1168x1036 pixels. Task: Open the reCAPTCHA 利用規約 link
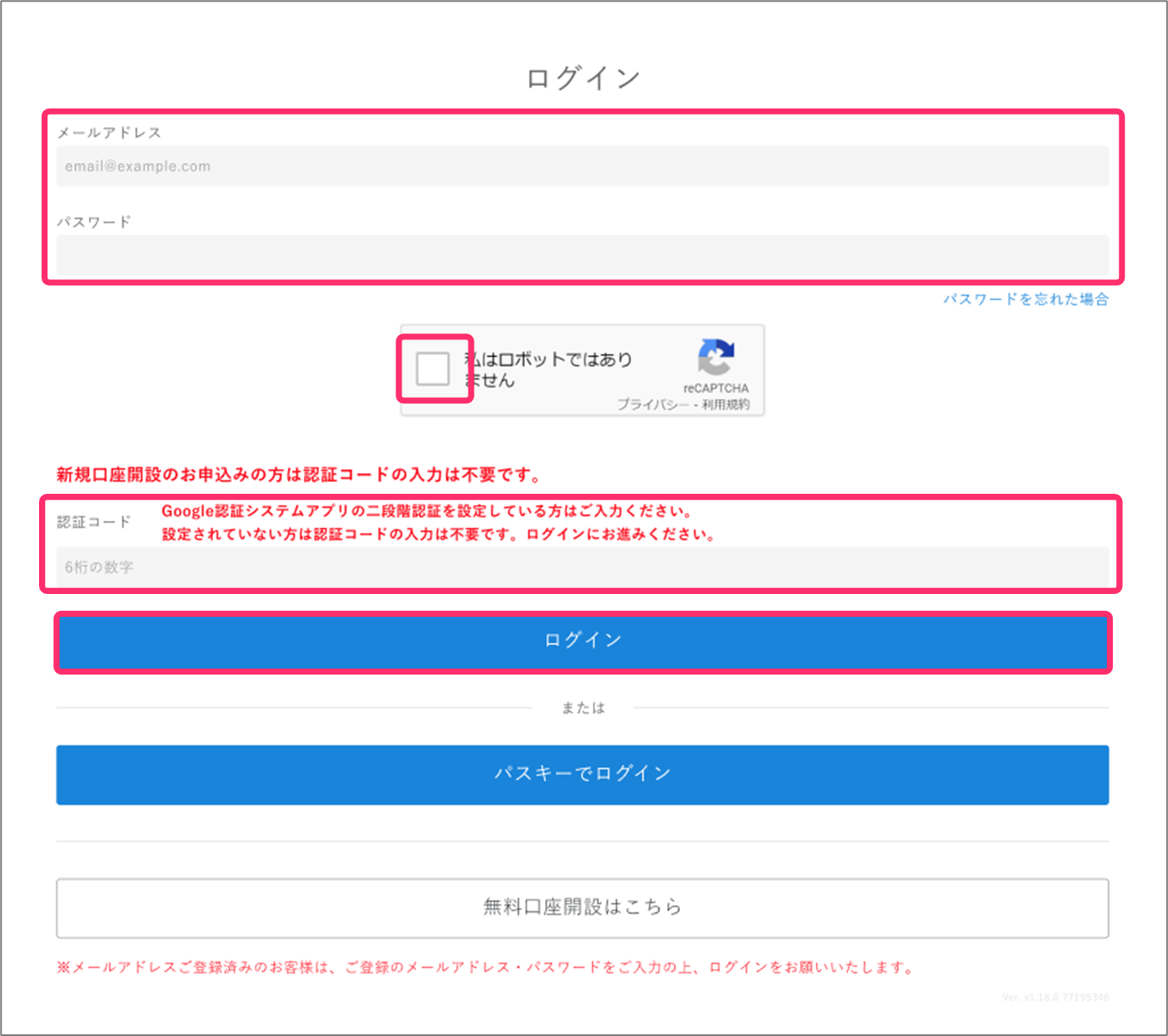point(726,405)
